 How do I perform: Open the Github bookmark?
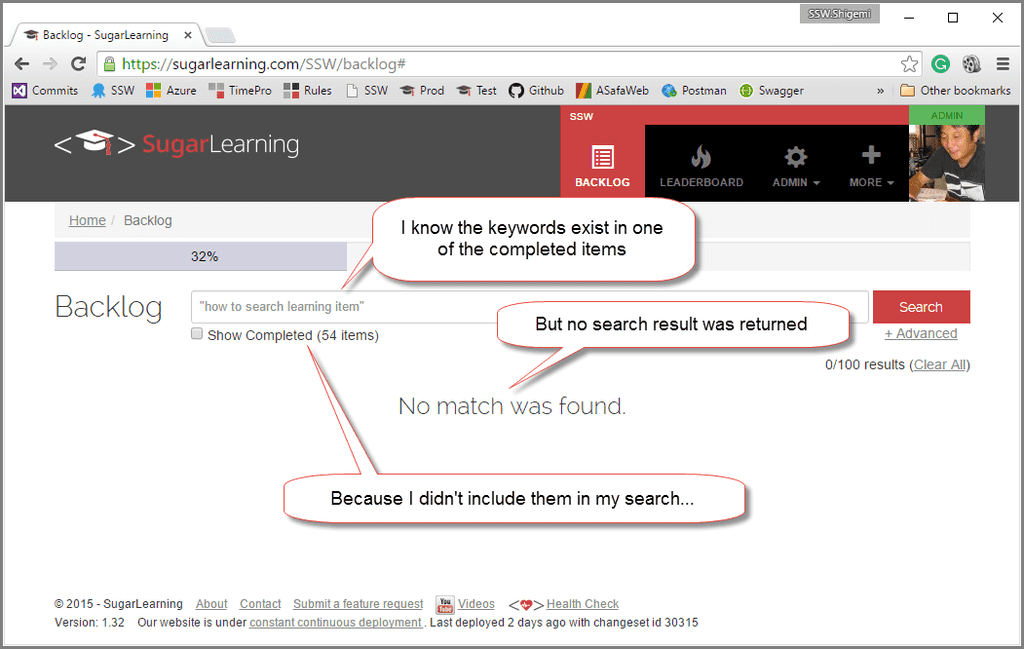(x=536, y=90)
